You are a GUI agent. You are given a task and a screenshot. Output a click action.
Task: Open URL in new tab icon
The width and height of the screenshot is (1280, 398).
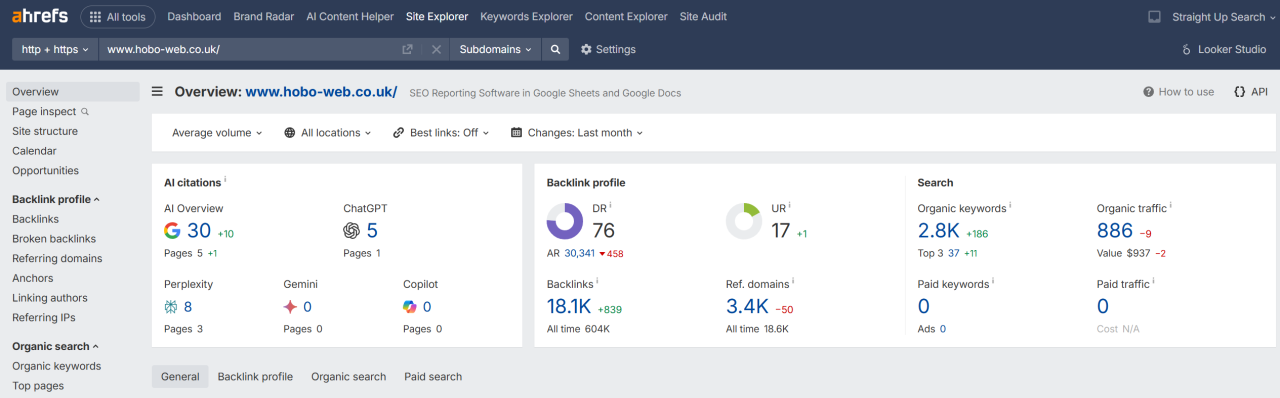[407, 49]
